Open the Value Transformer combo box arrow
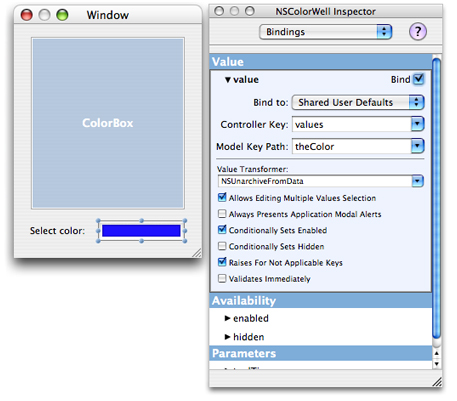Image resolution: width=457 pixels, height=401 pixels. point(417,181)
